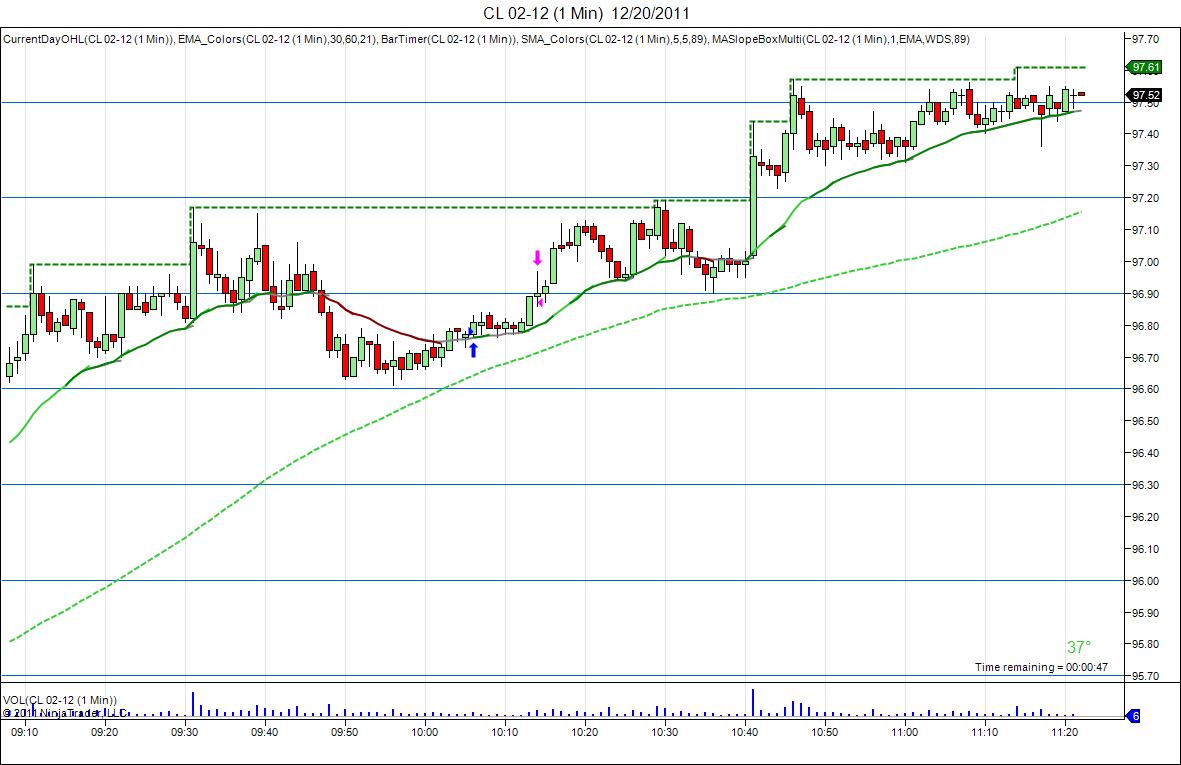Select the green 97.61 price marker

1145,67
